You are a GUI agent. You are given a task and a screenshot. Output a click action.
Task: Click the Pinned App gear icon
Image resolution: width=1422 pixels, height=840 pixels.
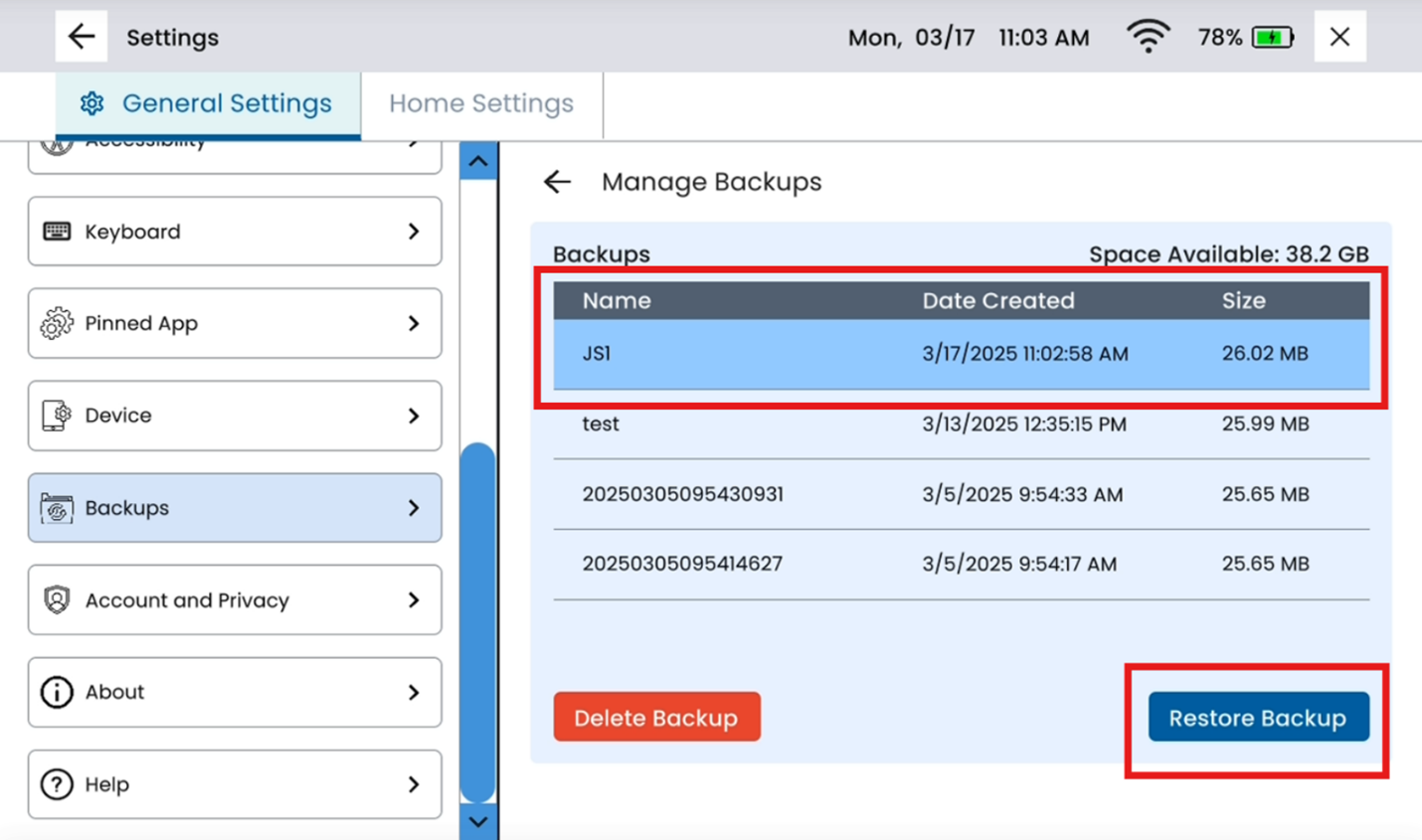click(x=57, y=323)
